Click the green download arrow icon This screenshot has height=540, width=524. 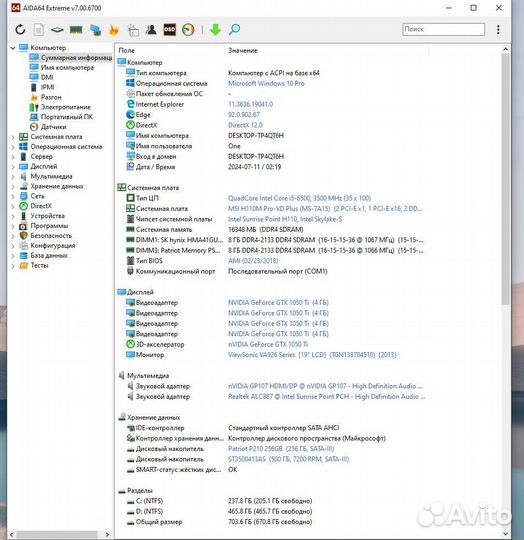(216, 30)
